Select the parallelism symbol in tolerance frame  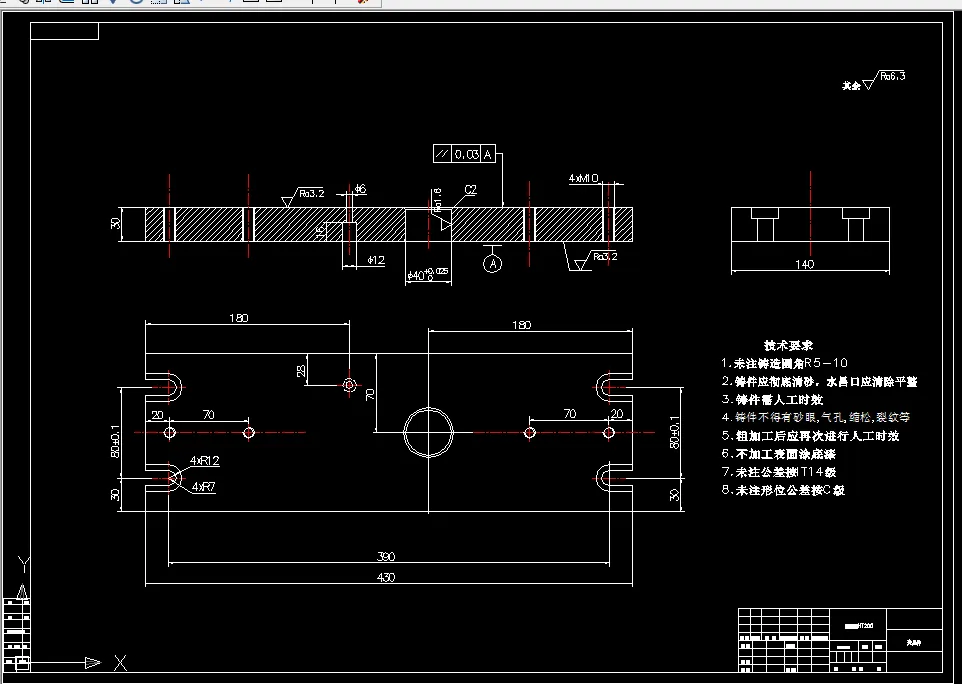(x=442, y=154)
